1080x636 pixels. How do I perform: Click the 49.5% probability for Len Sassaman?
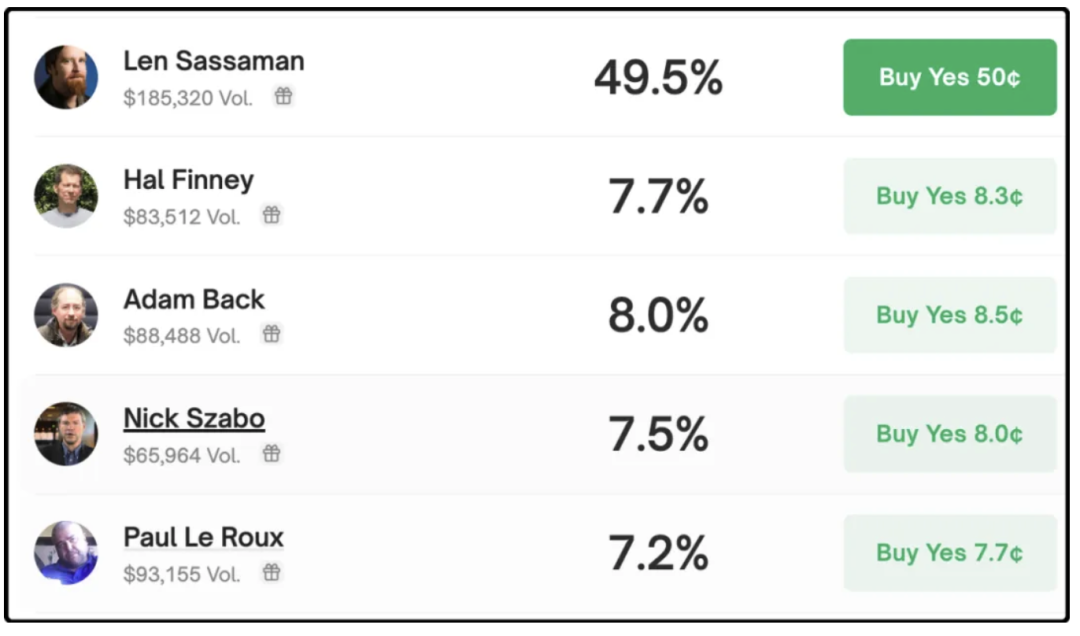pyautogui.click(x=658, y=77)
